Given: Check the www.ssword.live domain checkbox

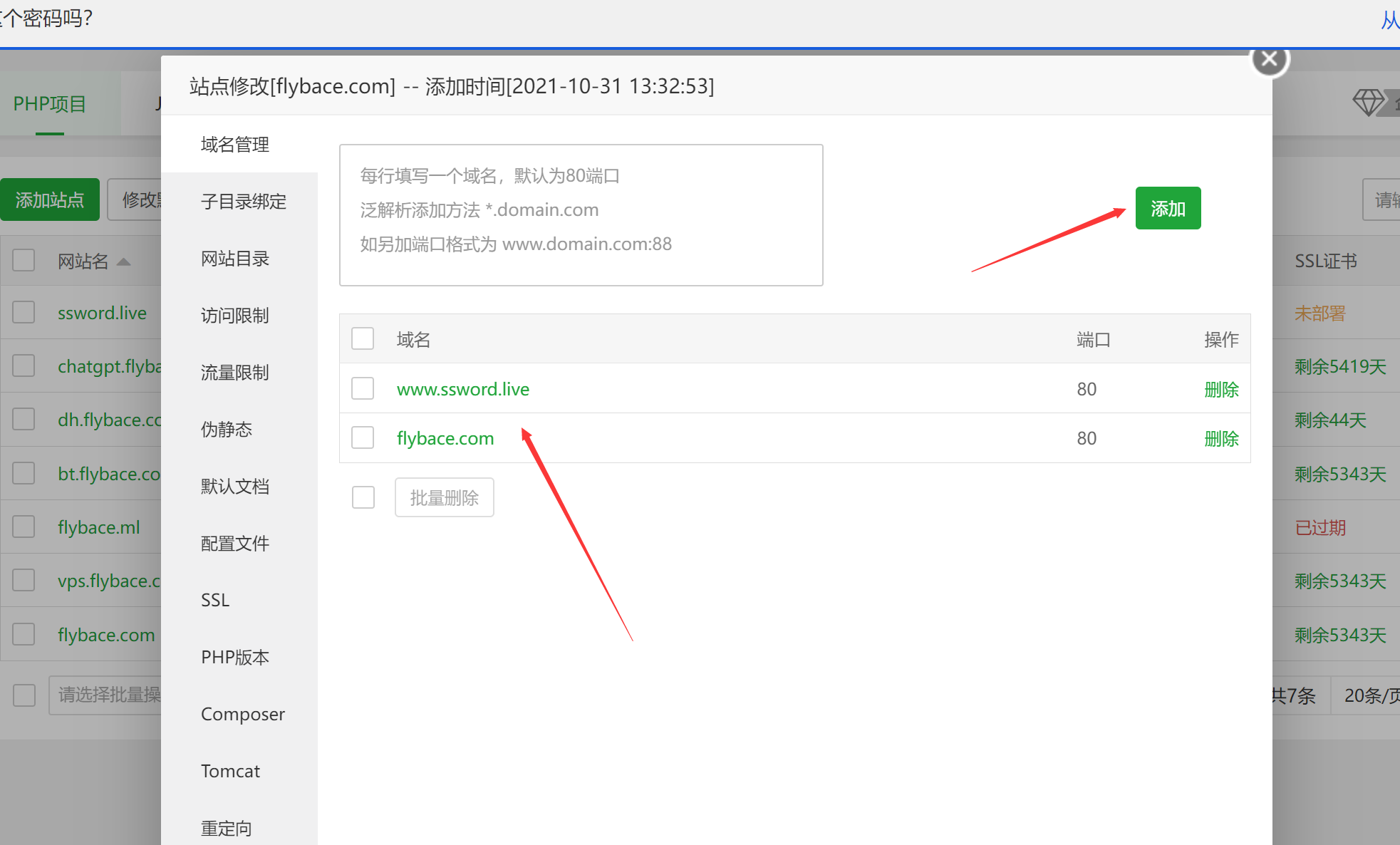Looking at the screenshot, I should point(363,388).
